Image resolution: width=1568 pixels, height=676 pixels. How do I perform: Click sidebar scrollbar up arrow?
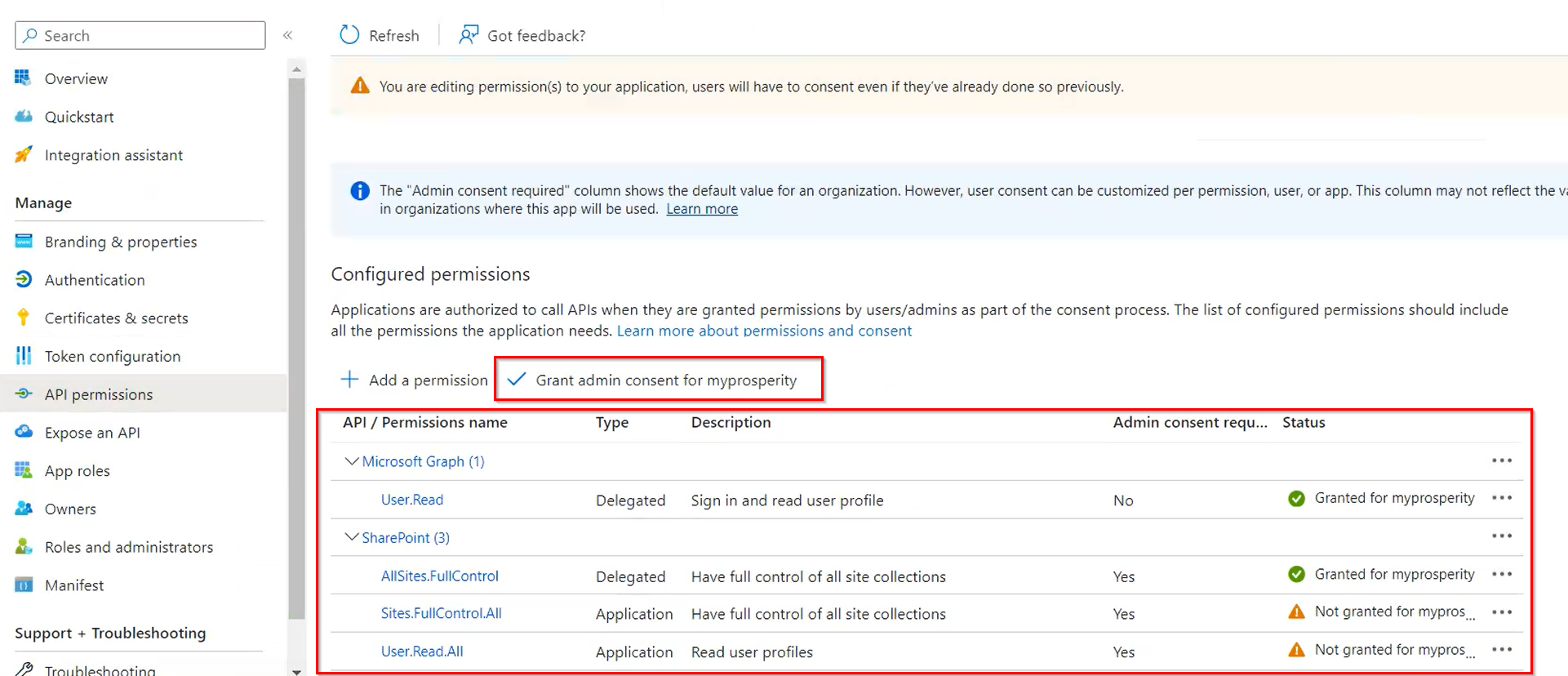[296, 69]
